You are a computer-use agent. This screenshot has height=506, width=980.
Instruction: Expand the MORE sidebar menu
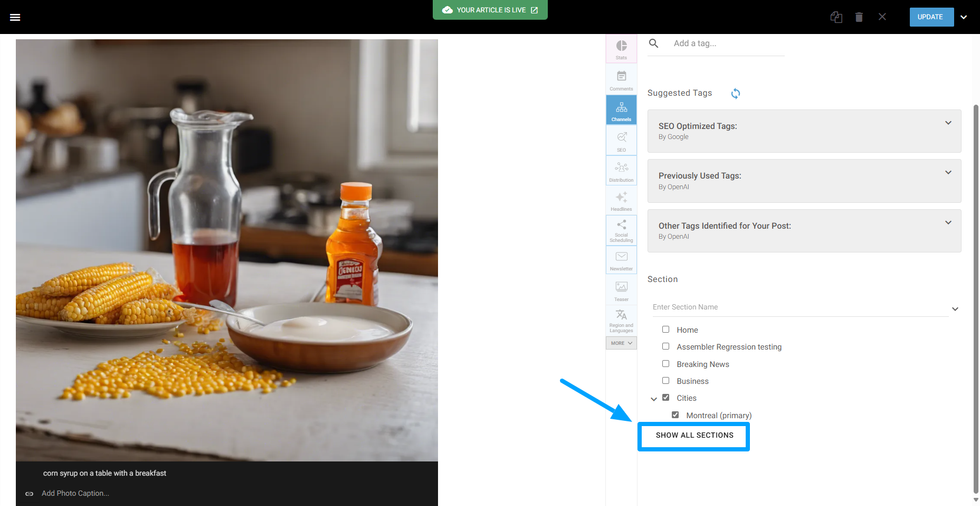click(621, 343)
